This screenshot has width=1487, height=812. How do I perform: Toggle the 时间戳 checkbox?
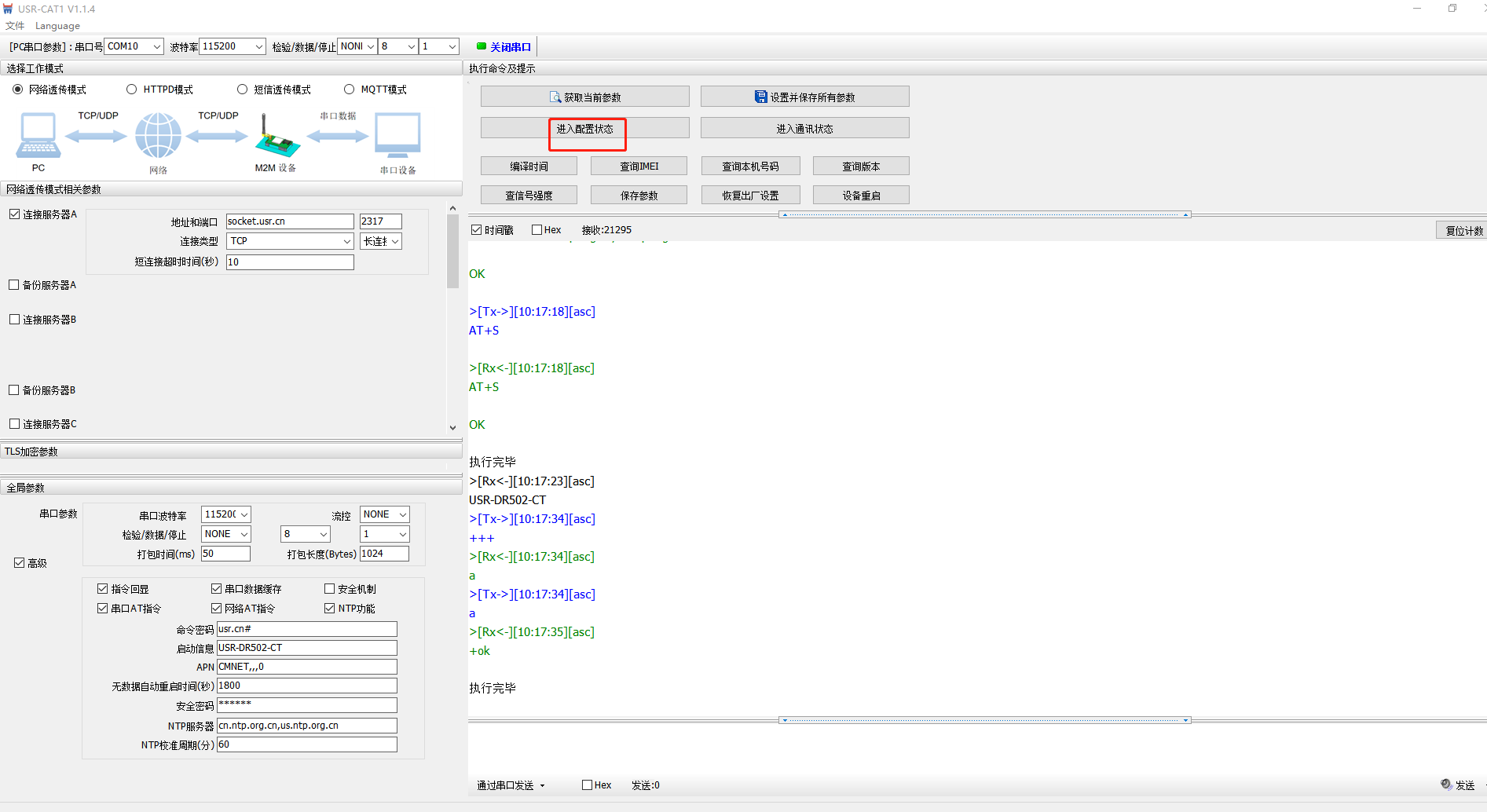tap(476, 230)
